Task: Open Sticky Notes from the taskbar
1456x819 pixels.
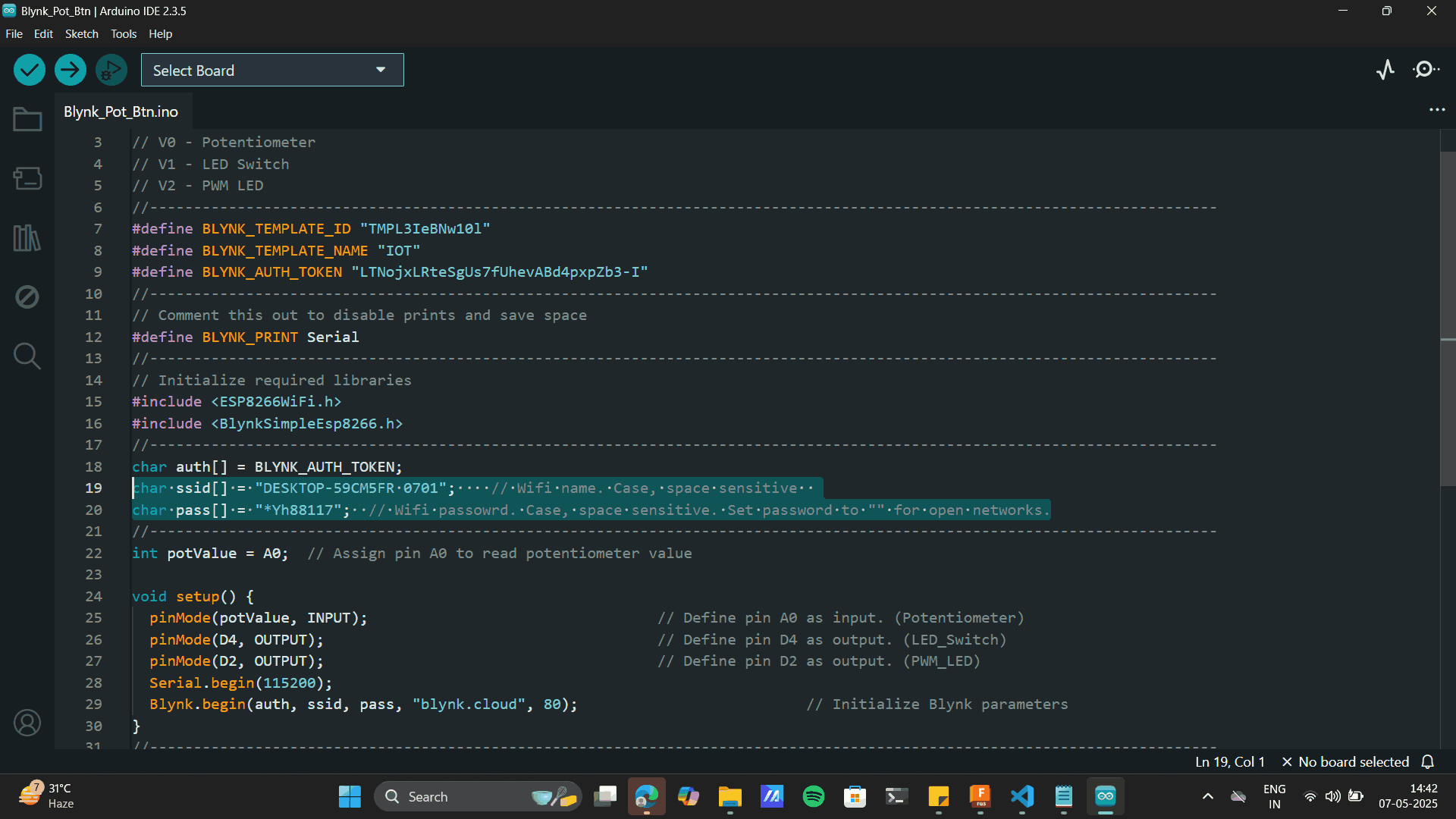Action: tap(939, 796)
